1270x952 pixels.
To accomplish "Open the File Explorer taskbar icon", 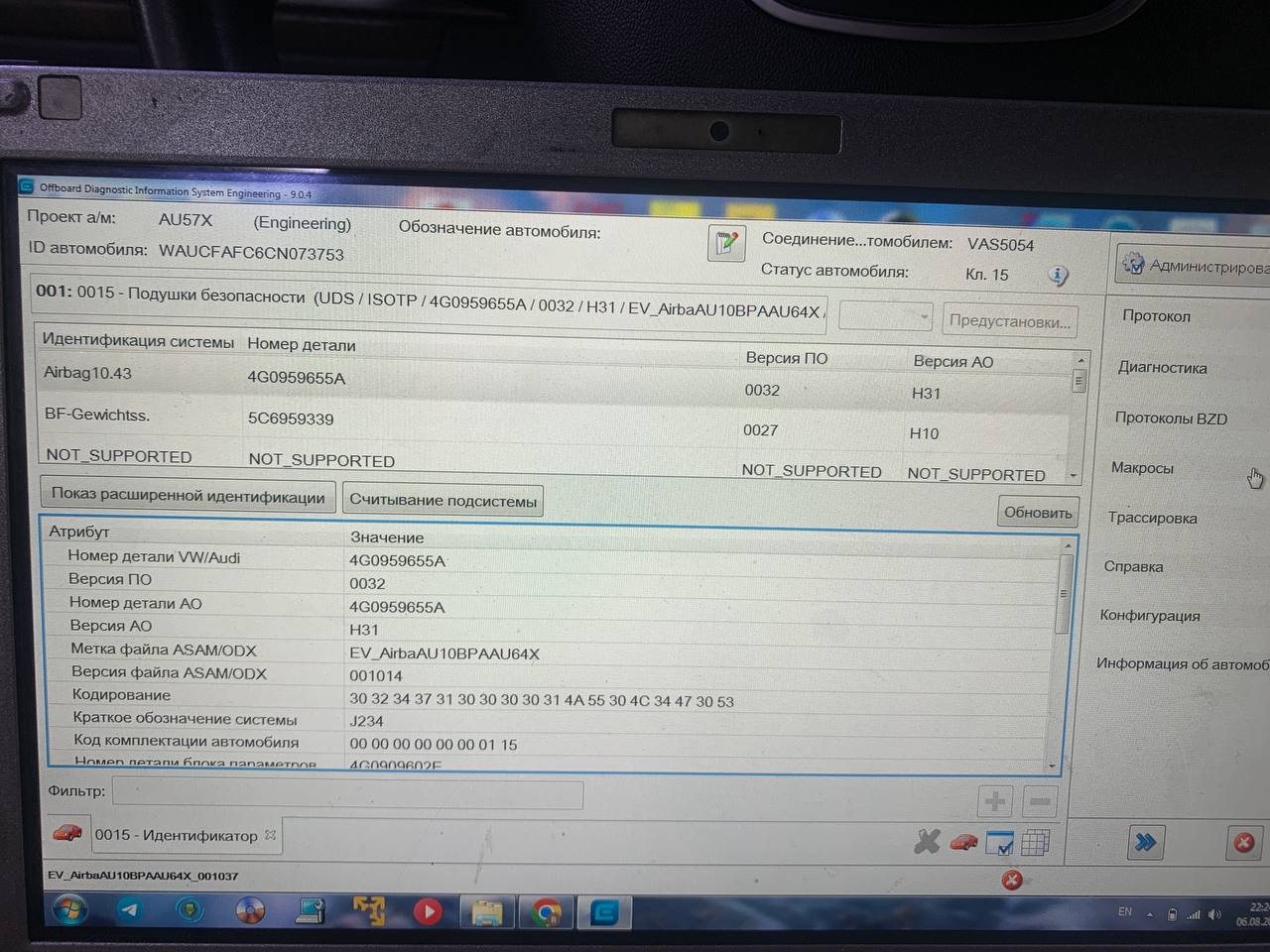I will 487,912.
